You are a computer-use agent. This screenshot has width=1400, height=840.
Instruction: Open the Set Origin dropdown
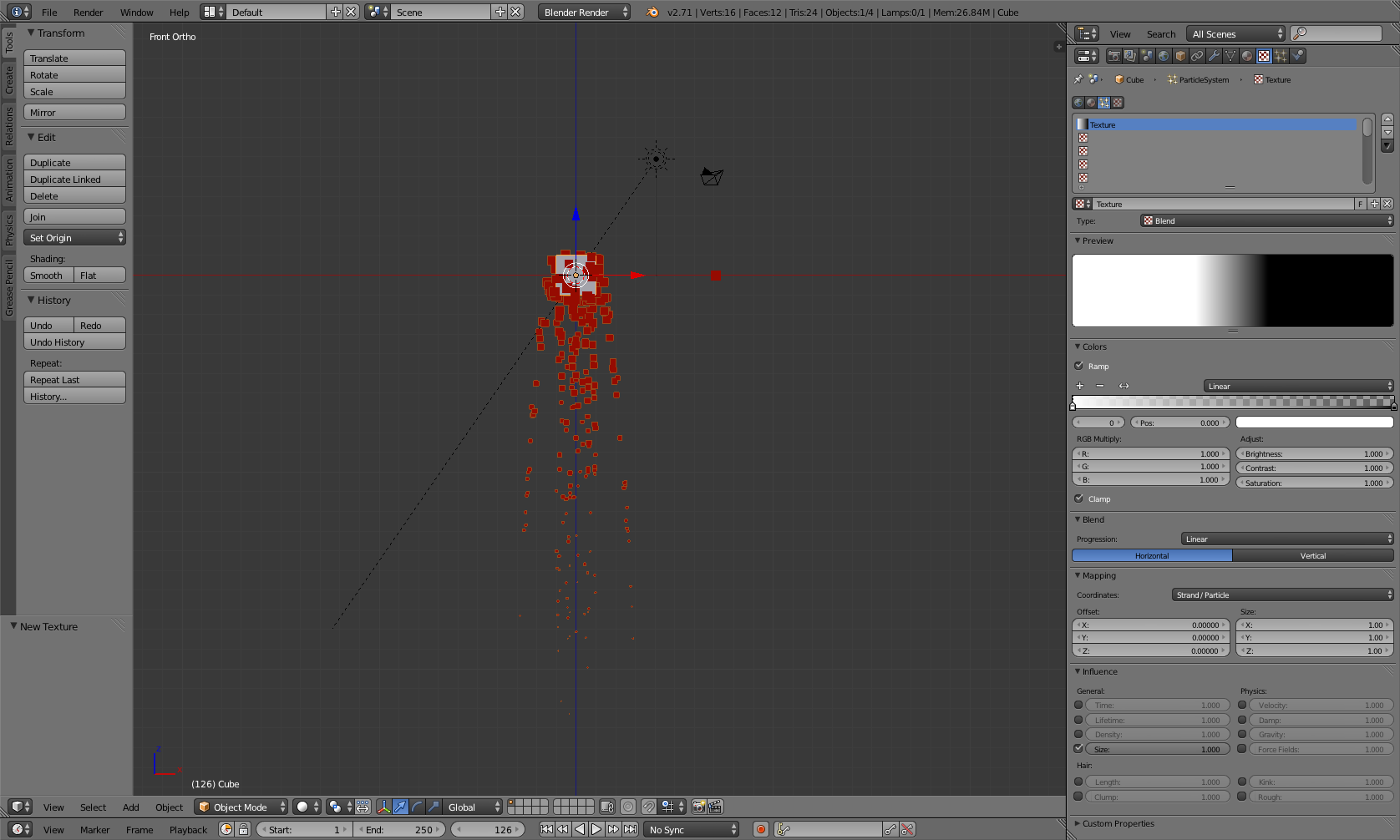pyautogui.click(x=74, y=237)
